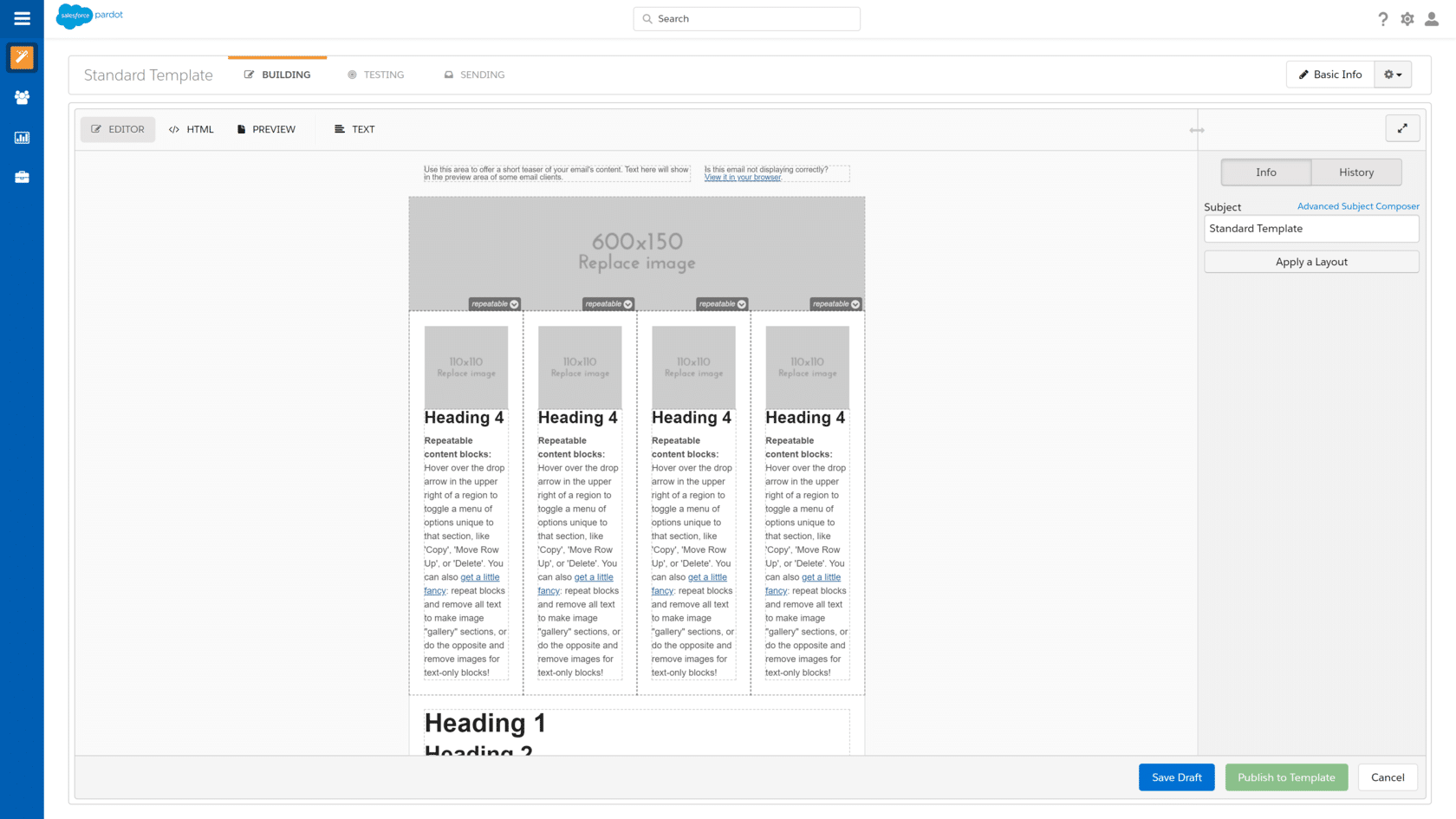Switch to the History panel
Screen dimensions: 1456x819
pyautogui.click(x=1355, y=172)
